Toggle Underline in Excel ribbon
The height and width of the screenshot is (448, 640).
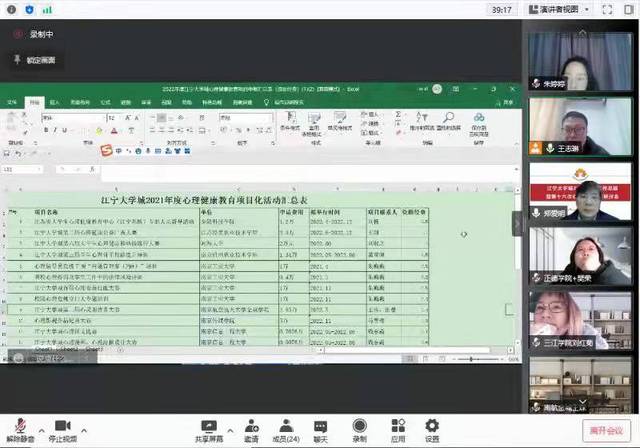(64, 130)
